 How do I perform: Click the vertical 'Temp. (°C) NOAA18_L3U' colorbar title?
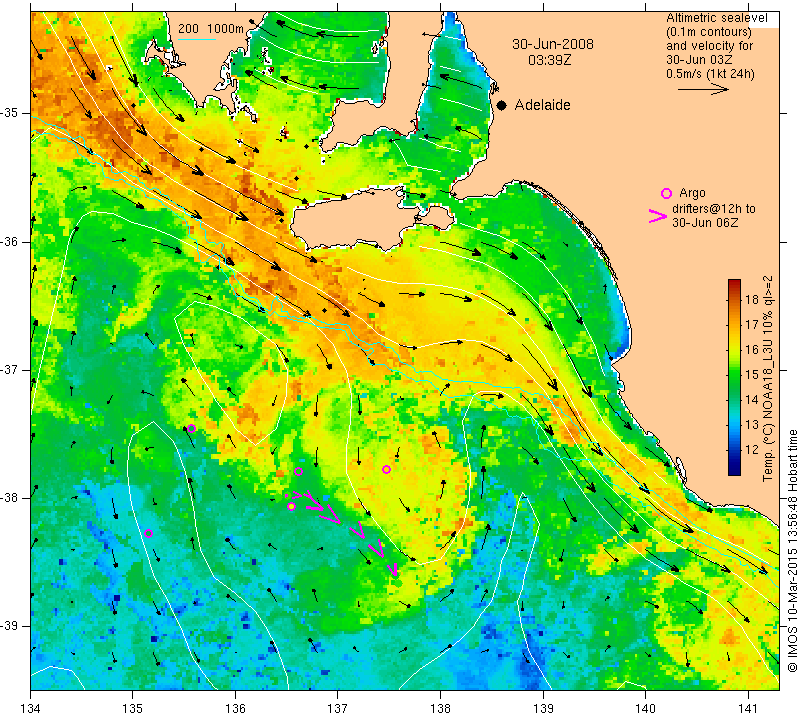768,378
